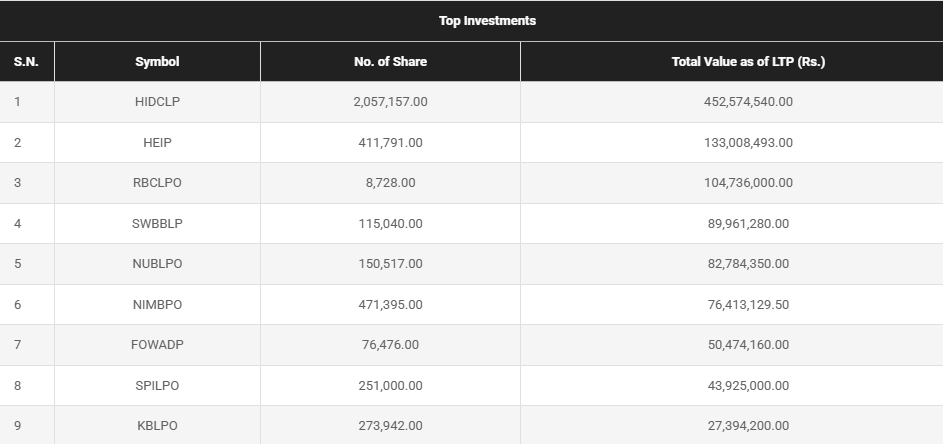Select the 8,728.00 shares cell

pos(390,183)
